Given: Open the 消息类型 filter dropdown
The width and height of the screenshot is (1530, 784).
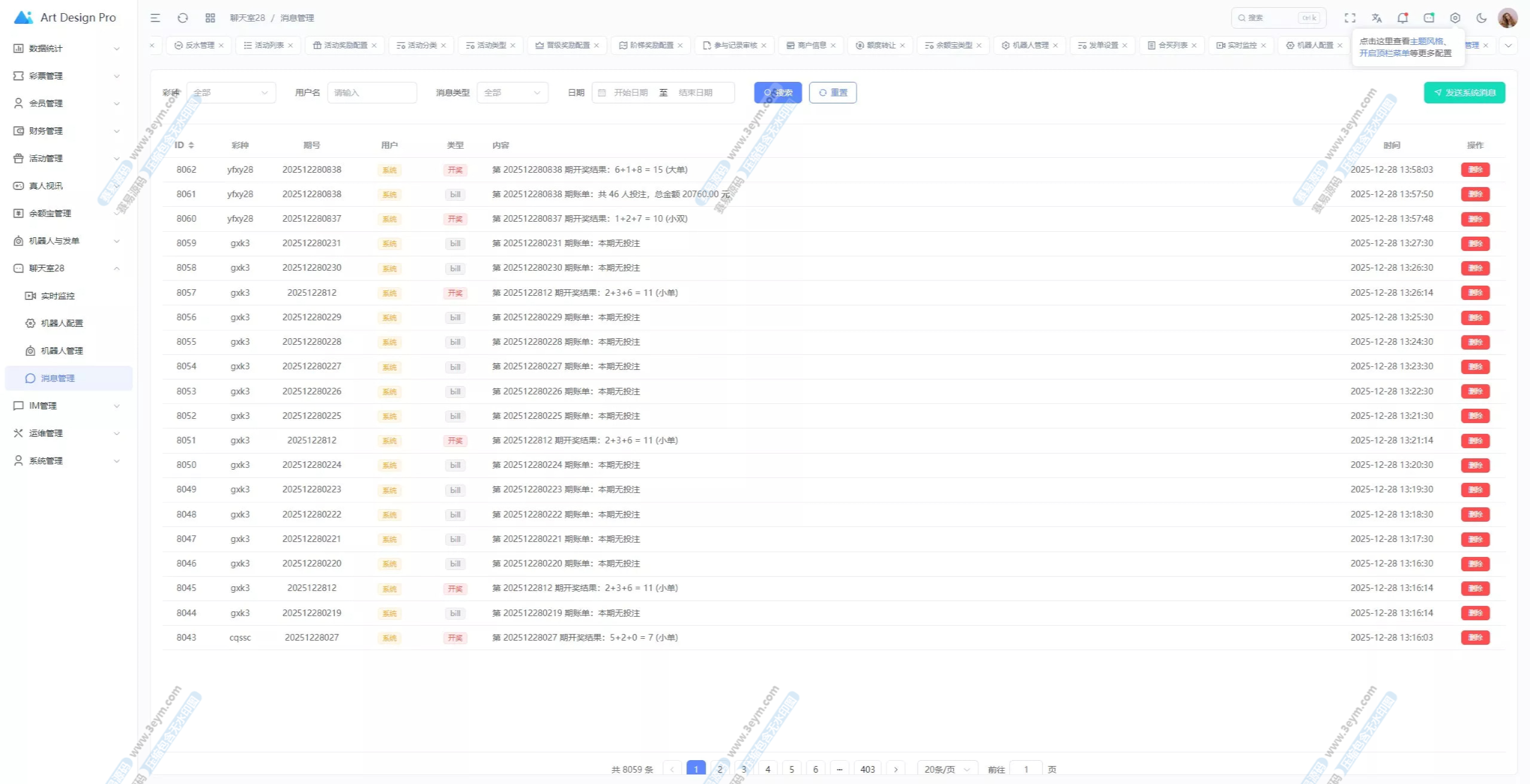Looking at the screenshot, I should pos(512,93).
